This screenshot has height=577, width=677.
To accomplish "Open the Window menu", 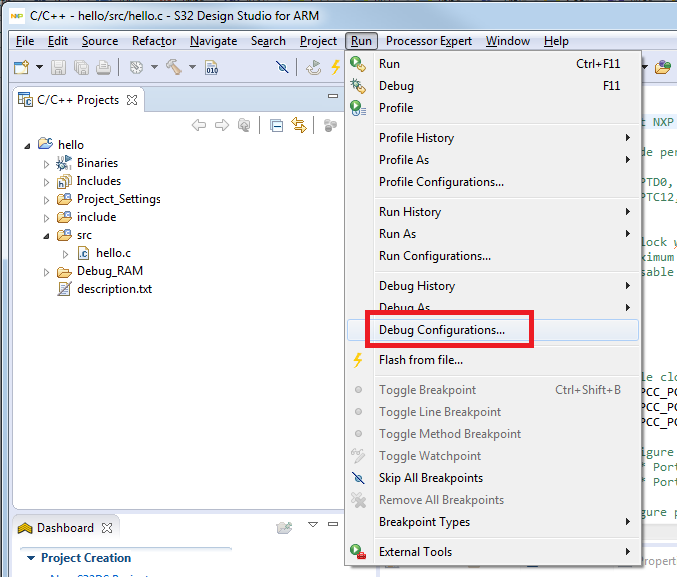I will coord(507,41).
